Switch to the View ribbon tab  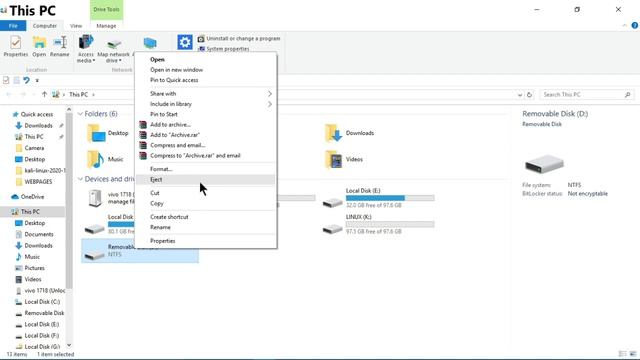(76, 26)
